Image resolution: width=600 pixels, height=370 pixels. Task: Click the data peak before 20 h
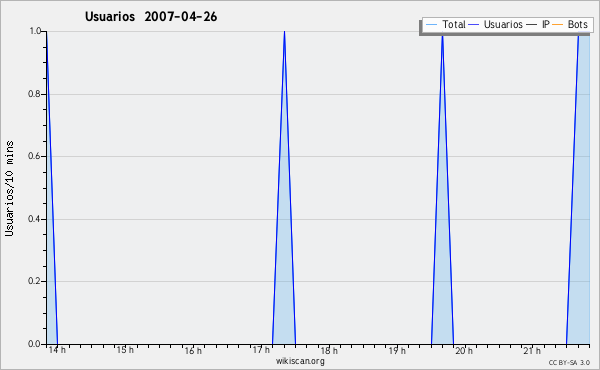click(x=442, y=187)
